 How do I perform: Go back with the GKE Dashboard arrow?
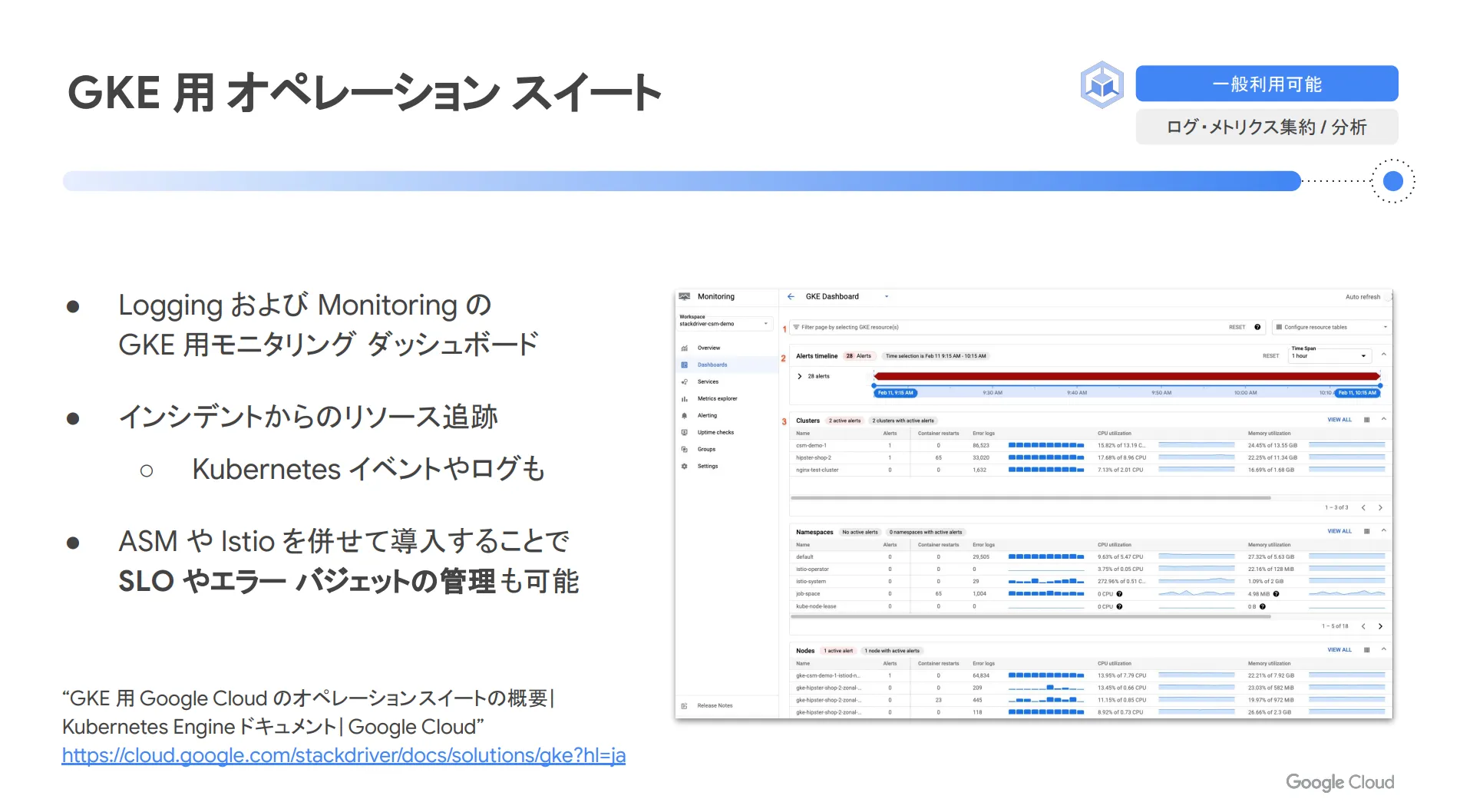point(791,296)
